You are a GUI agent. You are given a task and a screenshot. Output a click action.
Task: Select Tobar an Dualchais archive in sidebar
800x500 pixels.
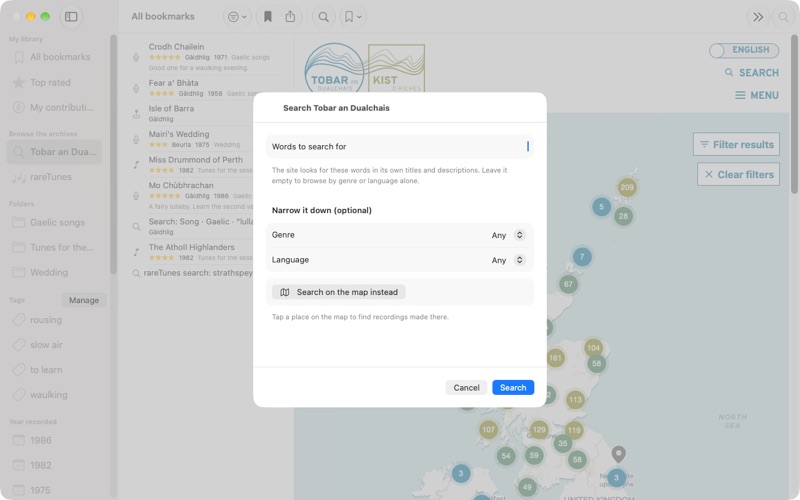click(x=55, y=152)
